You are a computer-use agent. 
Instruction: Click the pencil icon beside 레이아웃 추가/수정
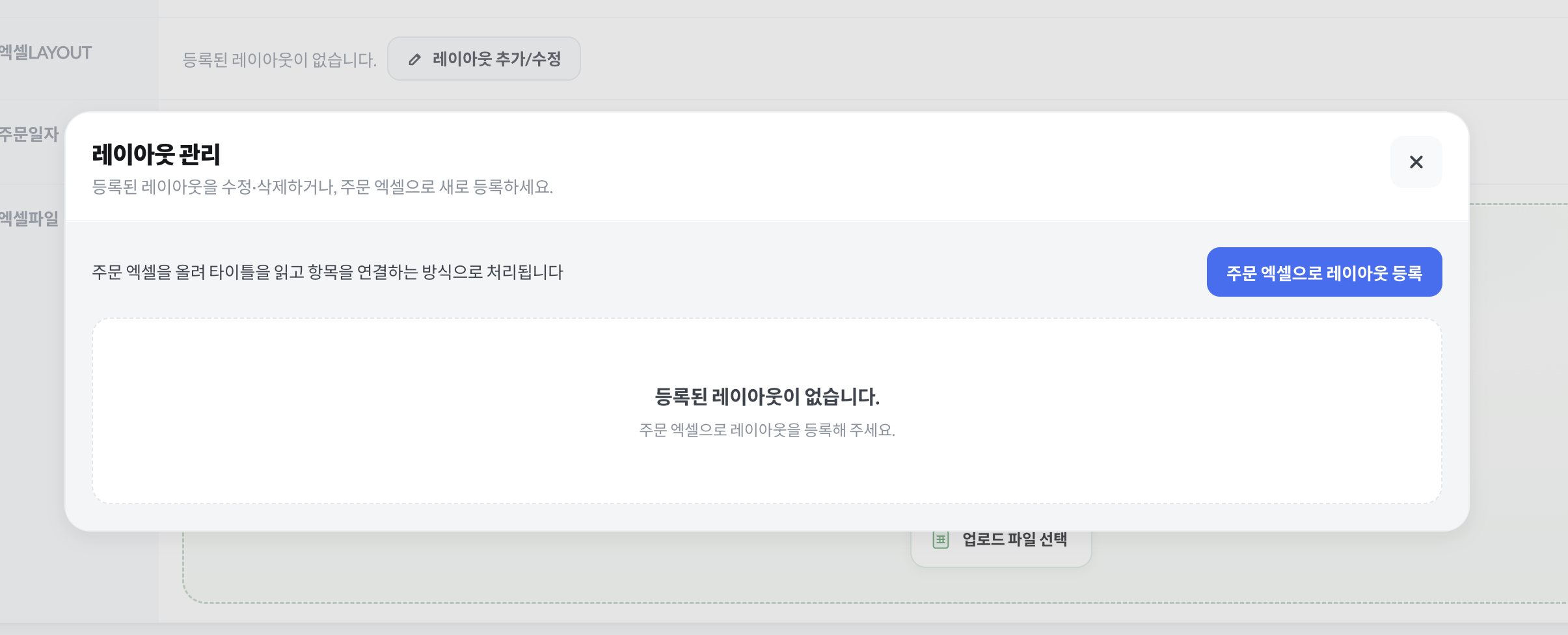414,59
